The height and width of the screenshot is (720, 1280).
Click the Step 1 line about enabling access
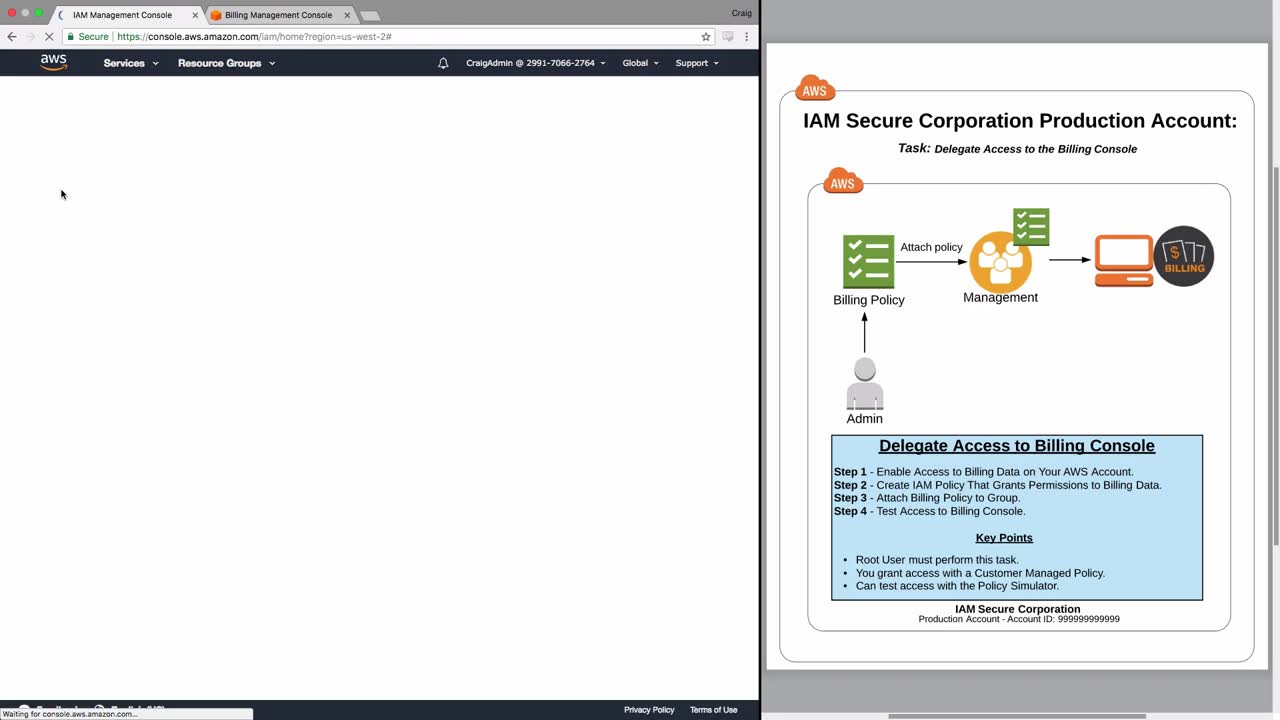pos(984,472)
